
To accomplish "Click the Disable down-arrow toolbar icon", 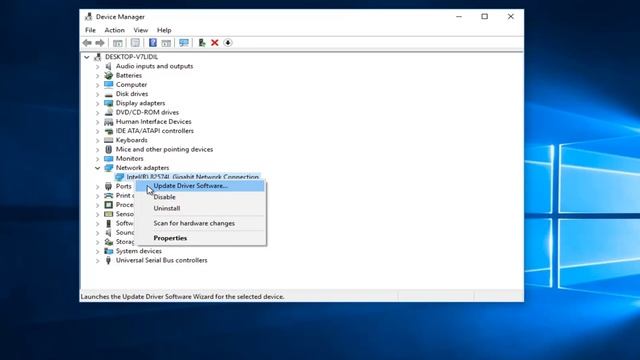I will coord(228,43).
